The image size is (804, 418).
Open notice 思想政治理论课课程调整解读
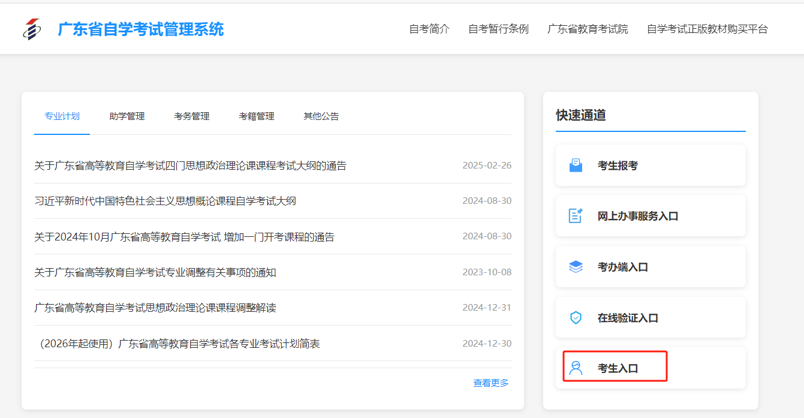click(x=155, y=308)
